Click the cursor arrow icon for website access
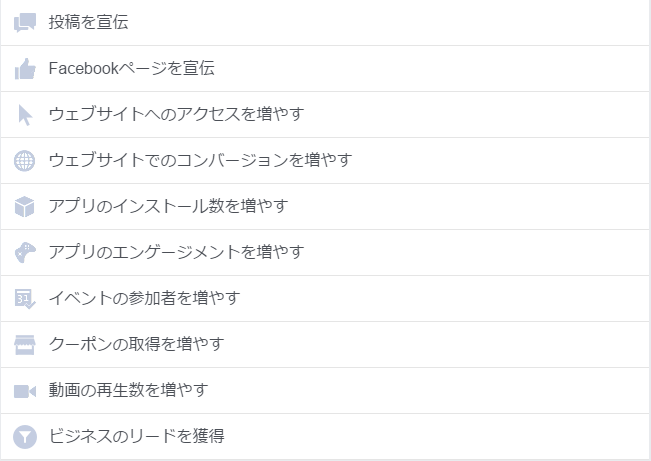Viewport: 651px width, 461px height. pyautogui.click(x=25, y=115)
